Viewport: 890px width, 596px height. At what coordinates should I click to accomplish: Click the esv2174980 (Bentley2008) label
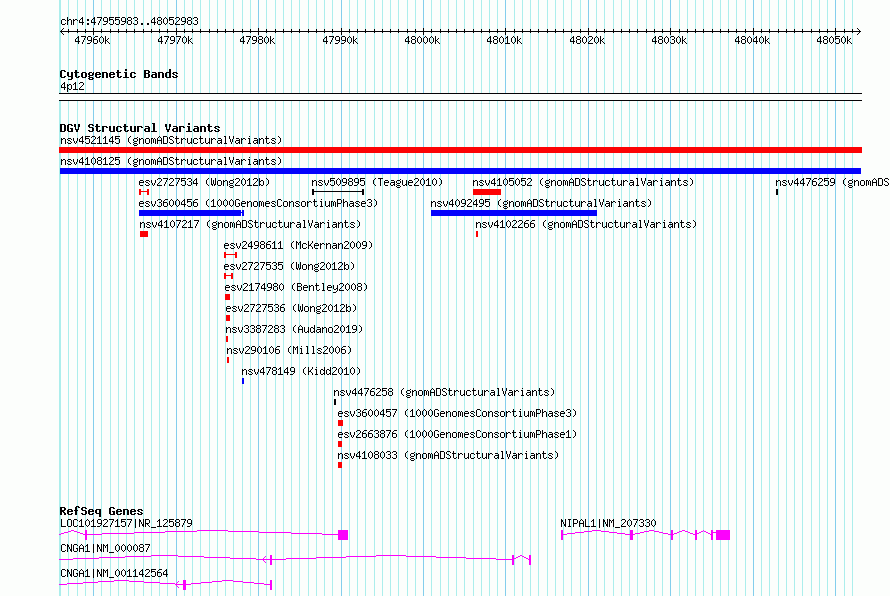click(296, 287)
